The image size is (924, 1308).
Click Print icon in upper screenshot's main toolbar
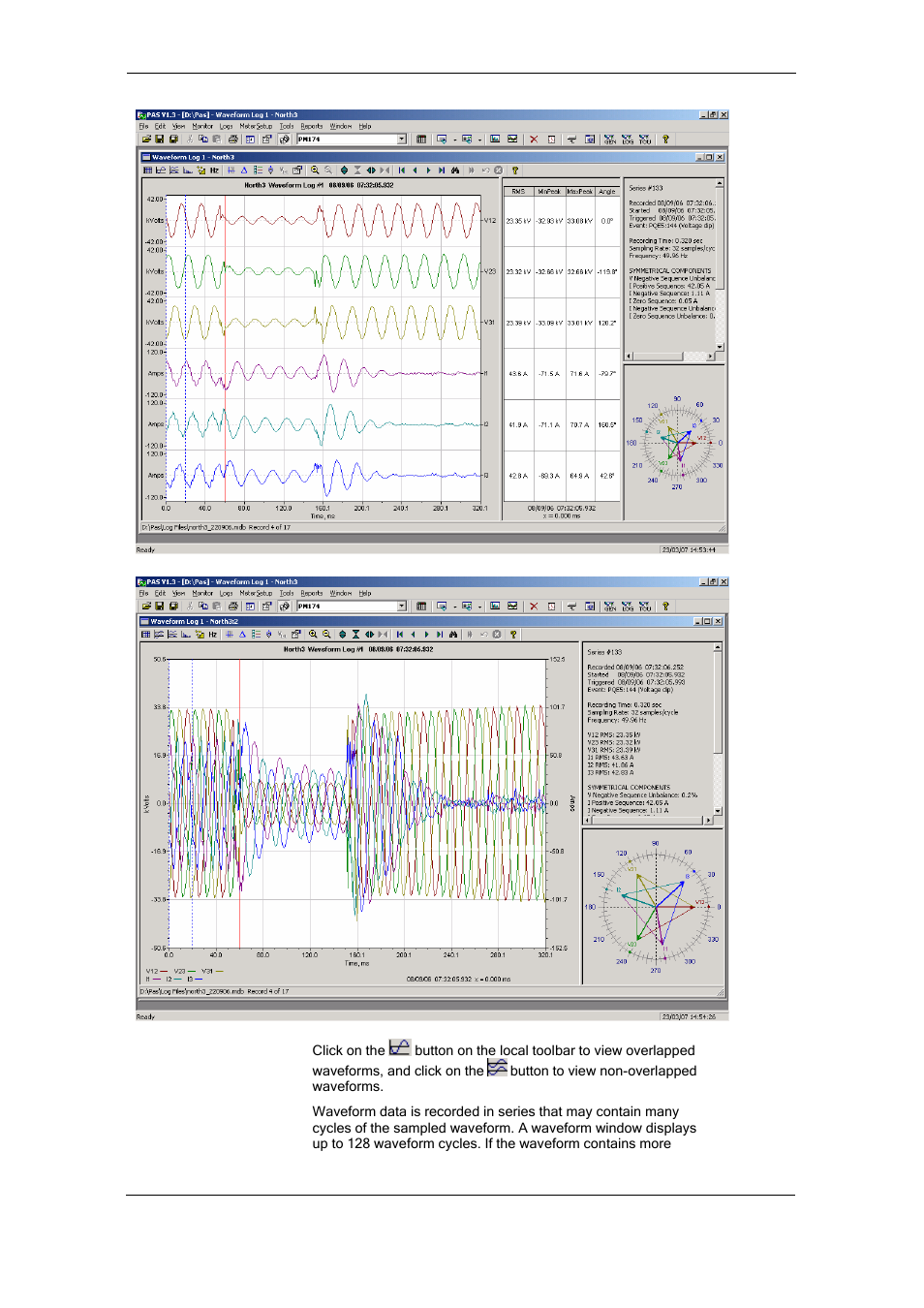[x=232, y=140]
